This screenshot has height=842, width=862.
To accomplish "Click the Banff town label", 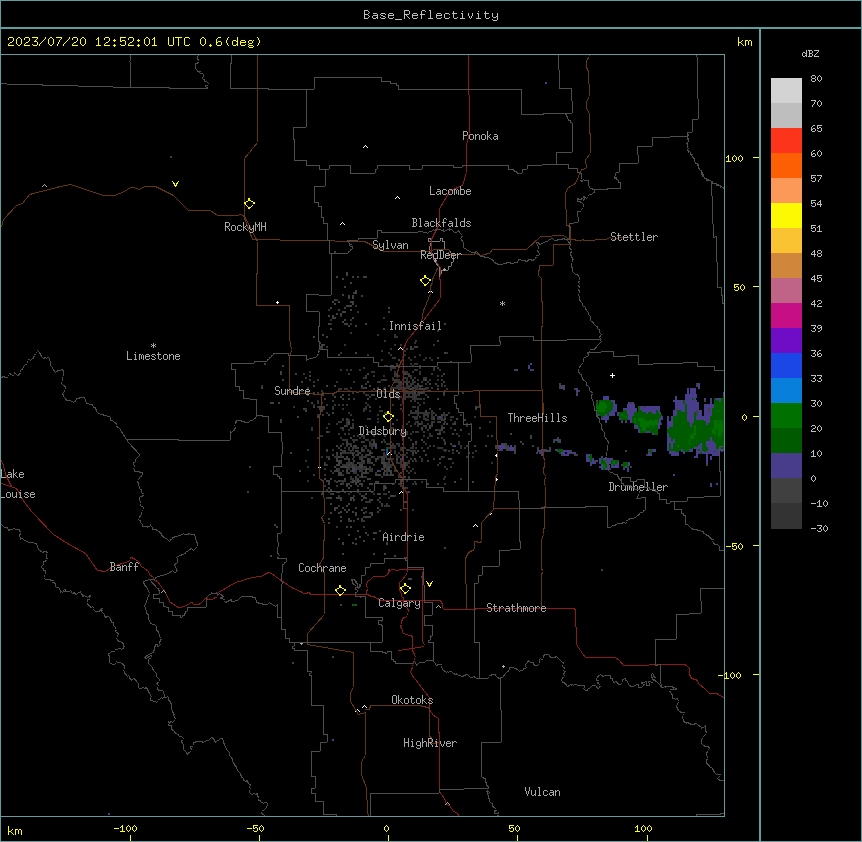I will (124, 567).
